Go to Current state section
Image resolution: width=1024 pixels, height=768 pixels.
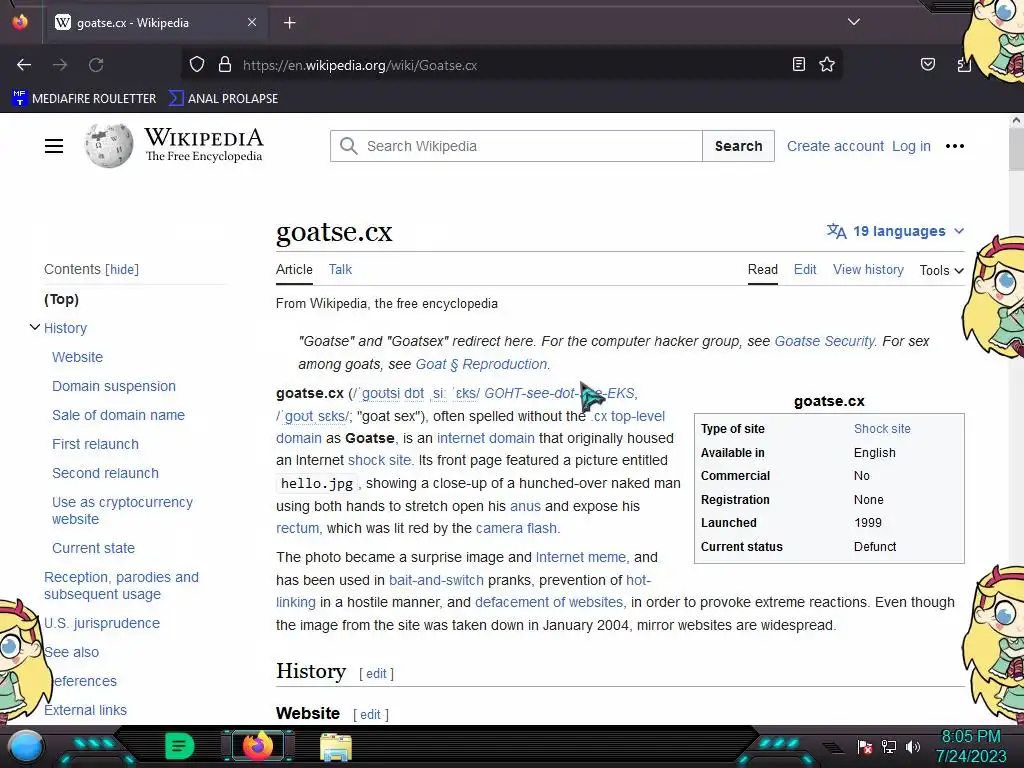coord(93,549)
